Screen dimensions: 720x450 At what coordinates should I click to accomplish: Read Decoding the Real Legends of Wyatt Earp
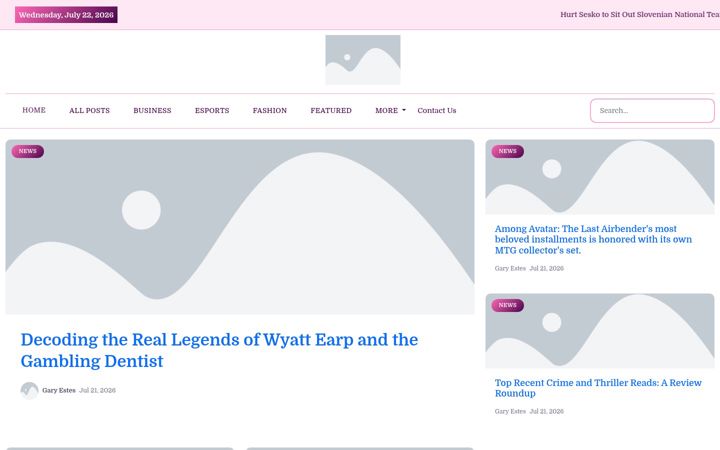219,350
